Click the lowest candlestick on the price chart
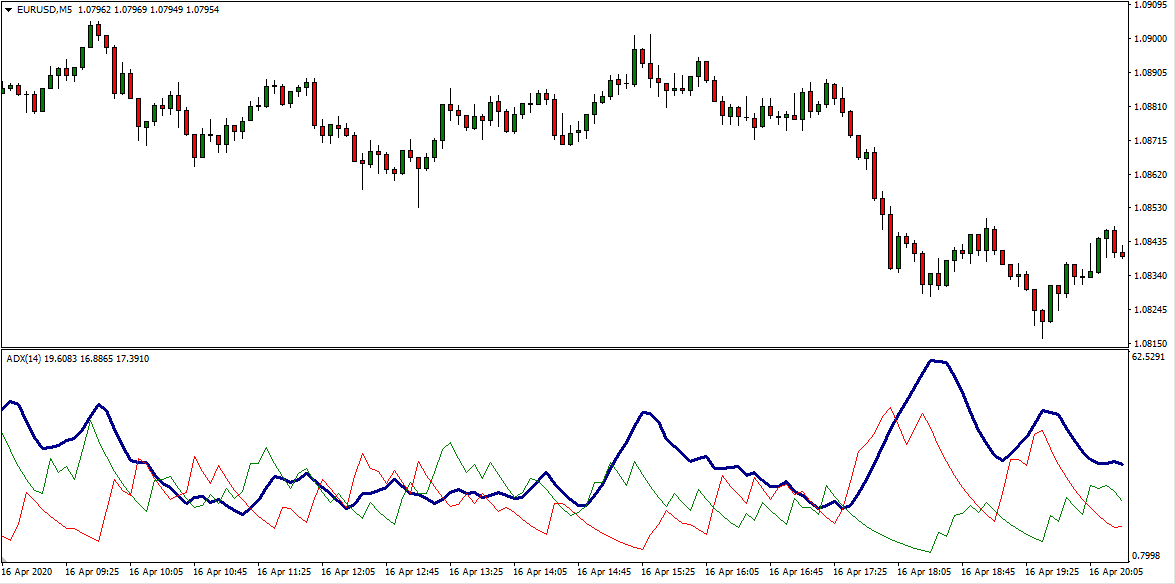 1042,322
